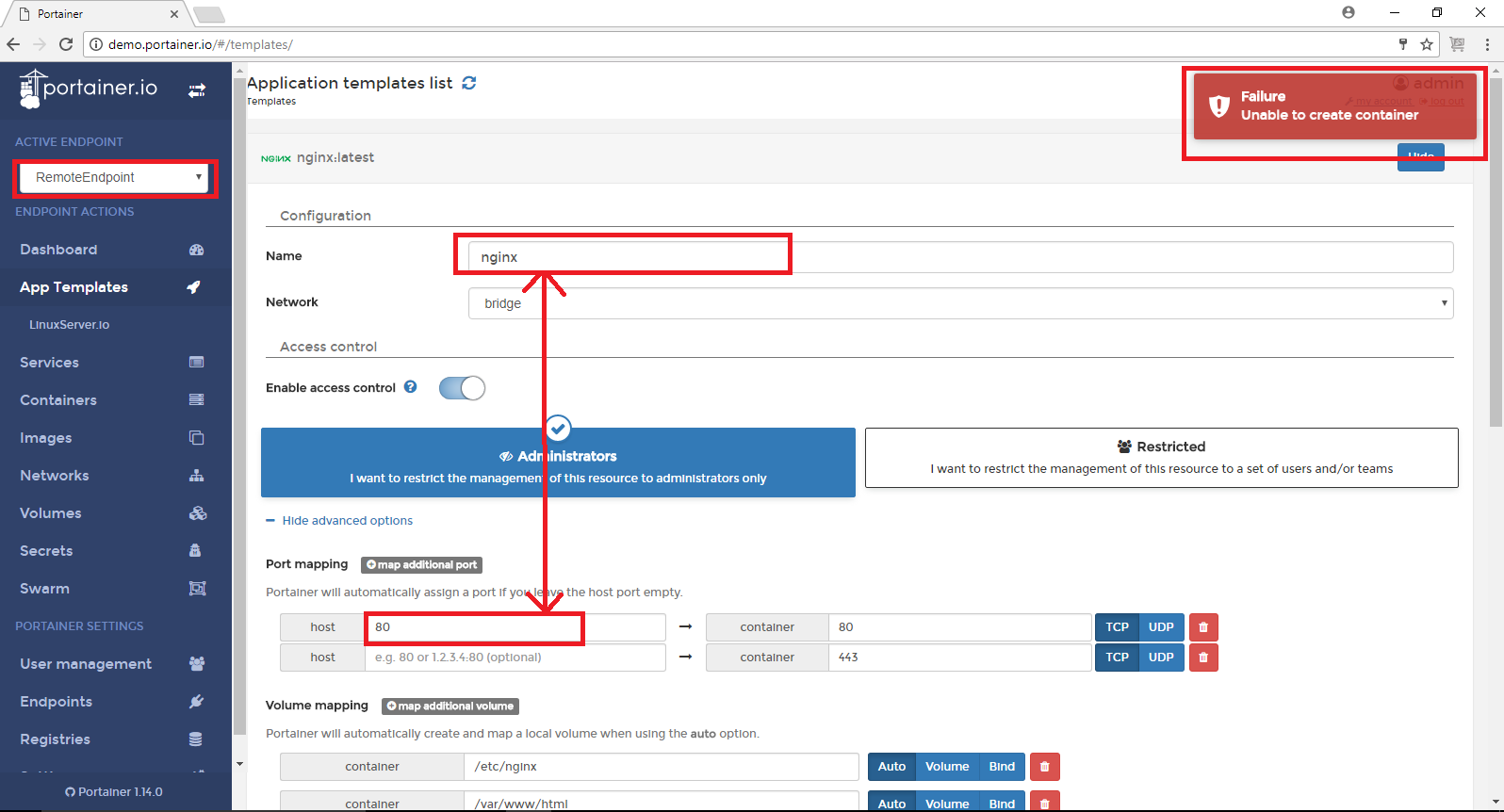
Task: Click the Swarm group icon
Action: [x=197, y=589]
